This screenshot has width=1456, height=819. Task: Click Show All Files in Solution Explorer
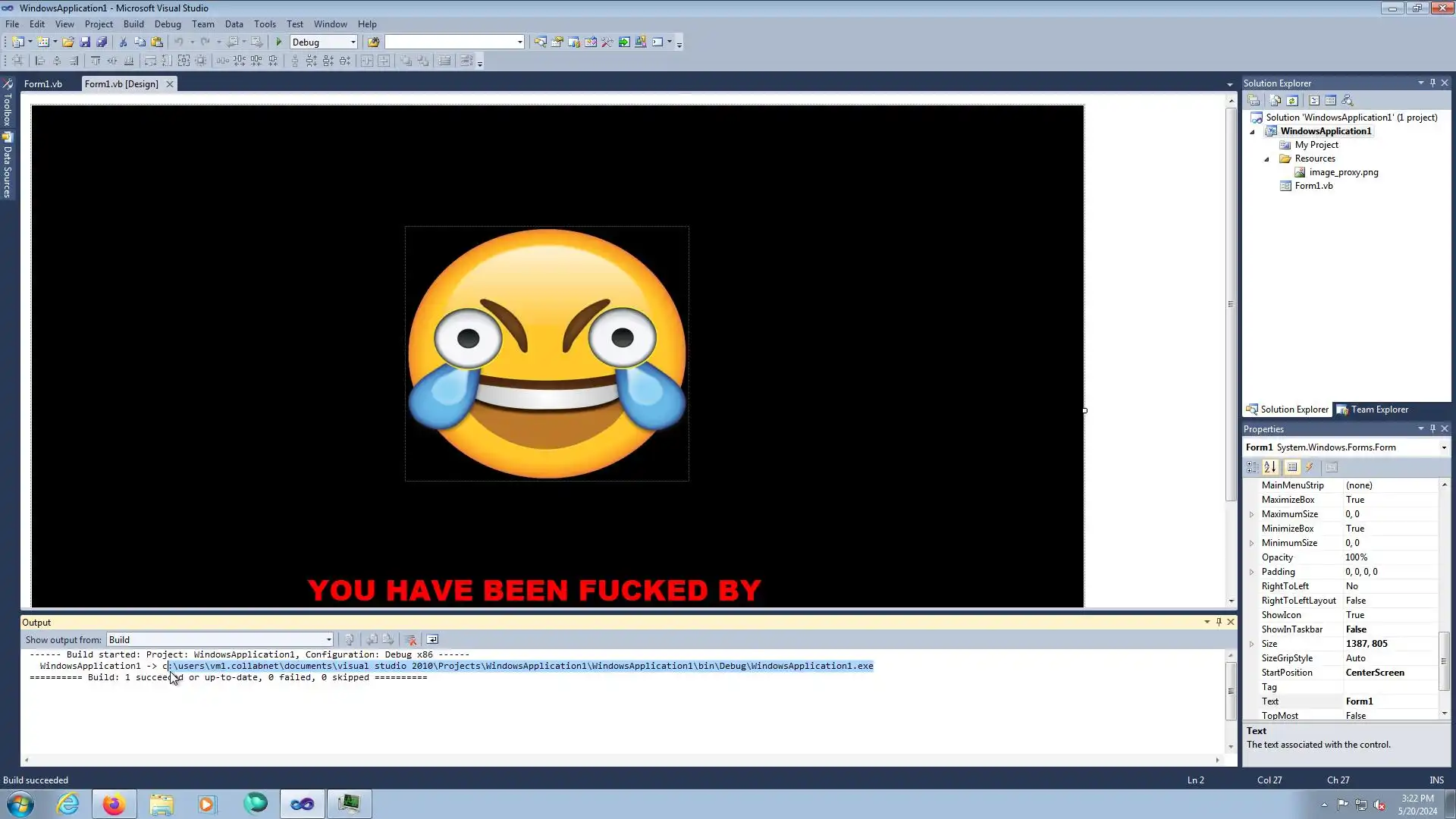[x=1276, y=101]
